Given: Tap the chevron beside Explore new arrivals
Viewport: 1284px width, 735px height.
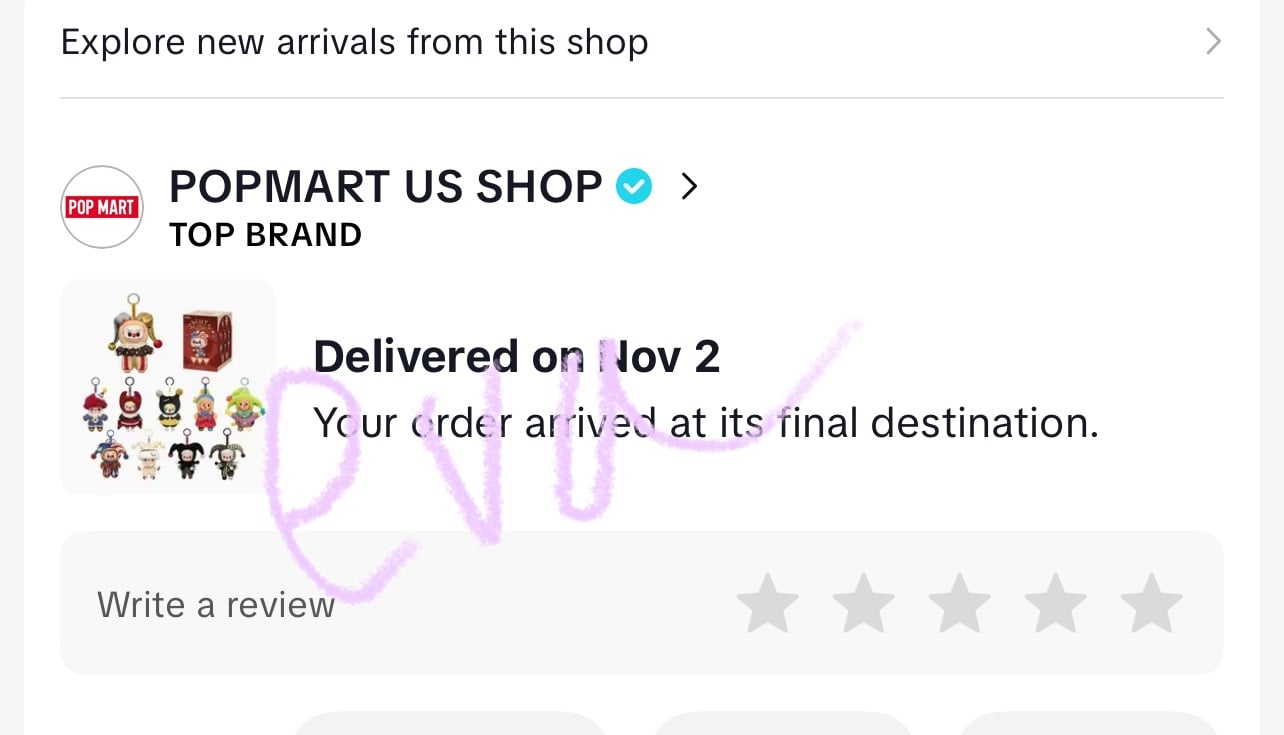Looking at the screenshot, I should point(1213,42).
